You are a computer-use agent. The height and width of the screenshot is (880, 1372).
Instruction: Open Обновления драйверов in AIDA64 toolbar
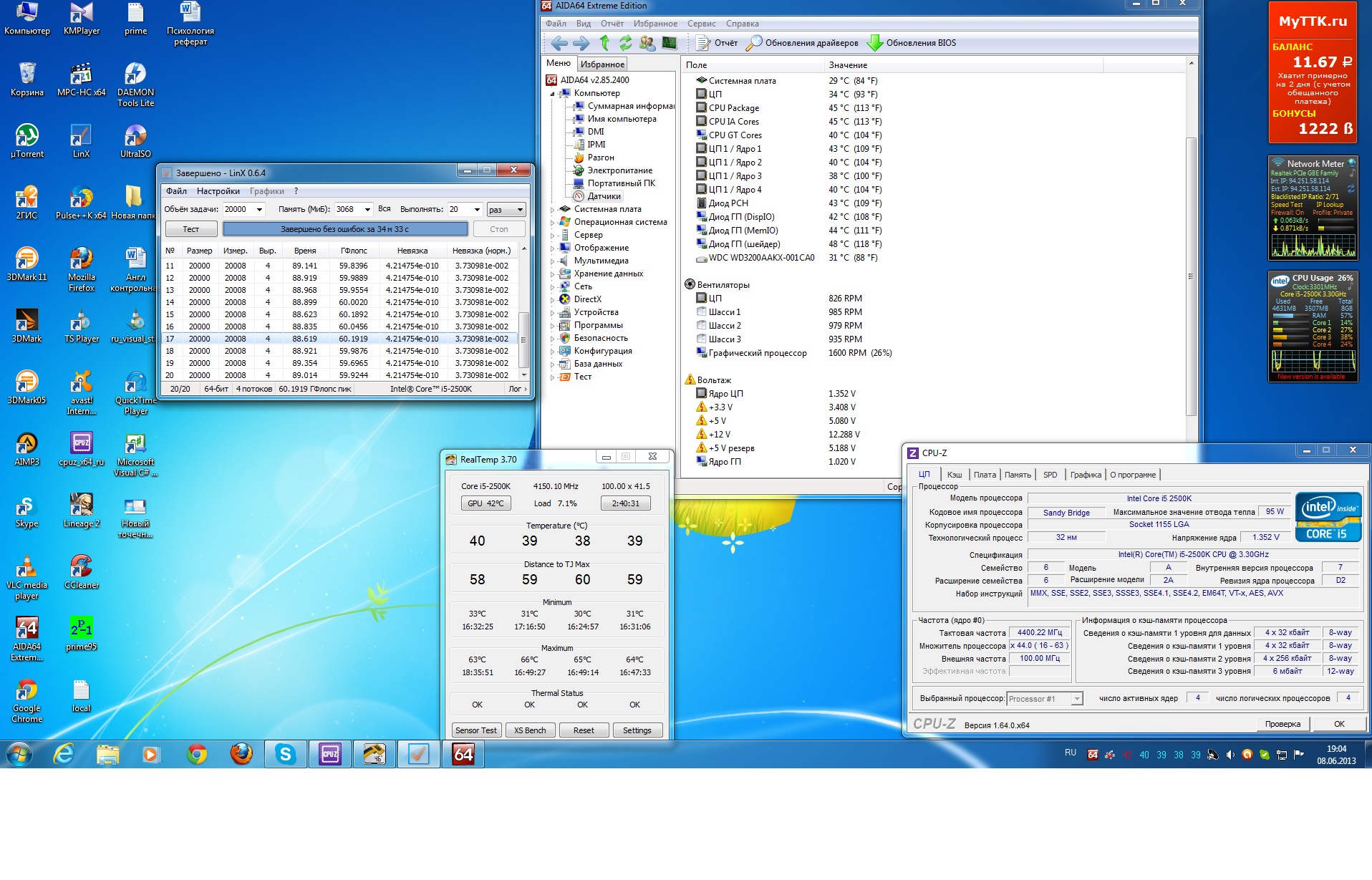[x=802, y=43]
